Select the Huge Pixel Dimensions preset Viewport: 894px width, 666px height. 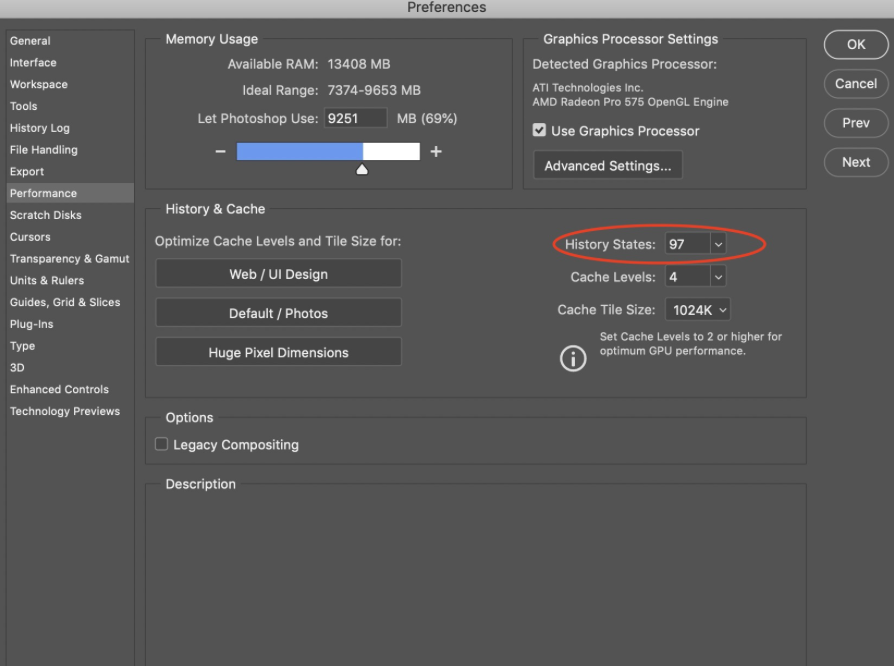pos(278,352)
